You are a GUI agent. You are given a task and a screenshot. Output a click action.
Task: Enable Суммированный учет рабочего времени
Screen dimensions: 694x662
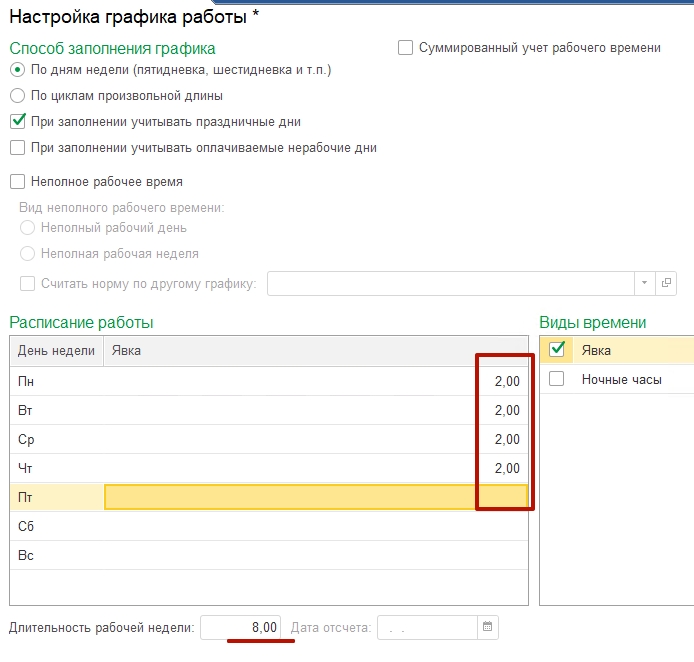(405, 47)
